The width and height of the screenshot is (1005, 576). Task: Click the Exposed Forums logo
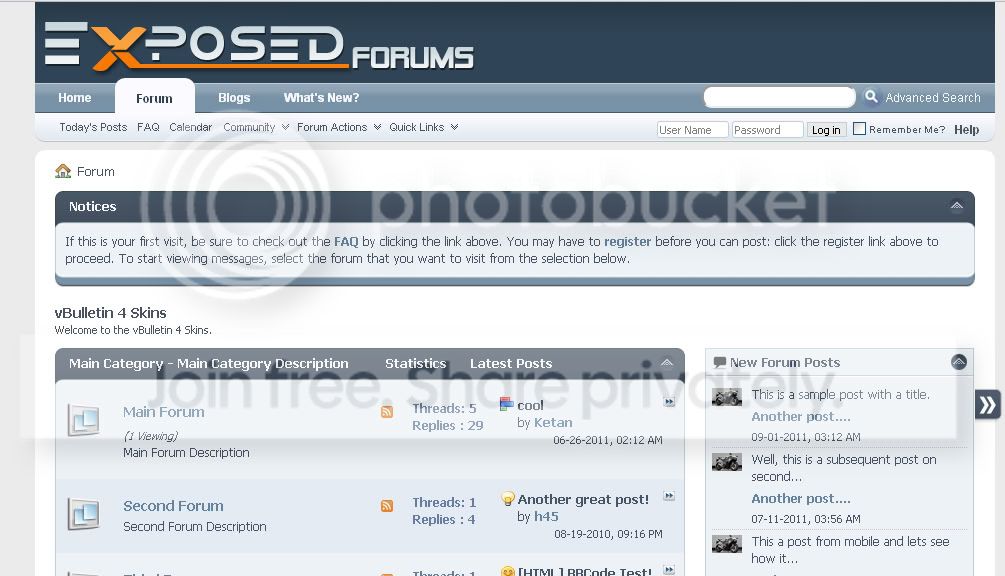pos(259,47)
